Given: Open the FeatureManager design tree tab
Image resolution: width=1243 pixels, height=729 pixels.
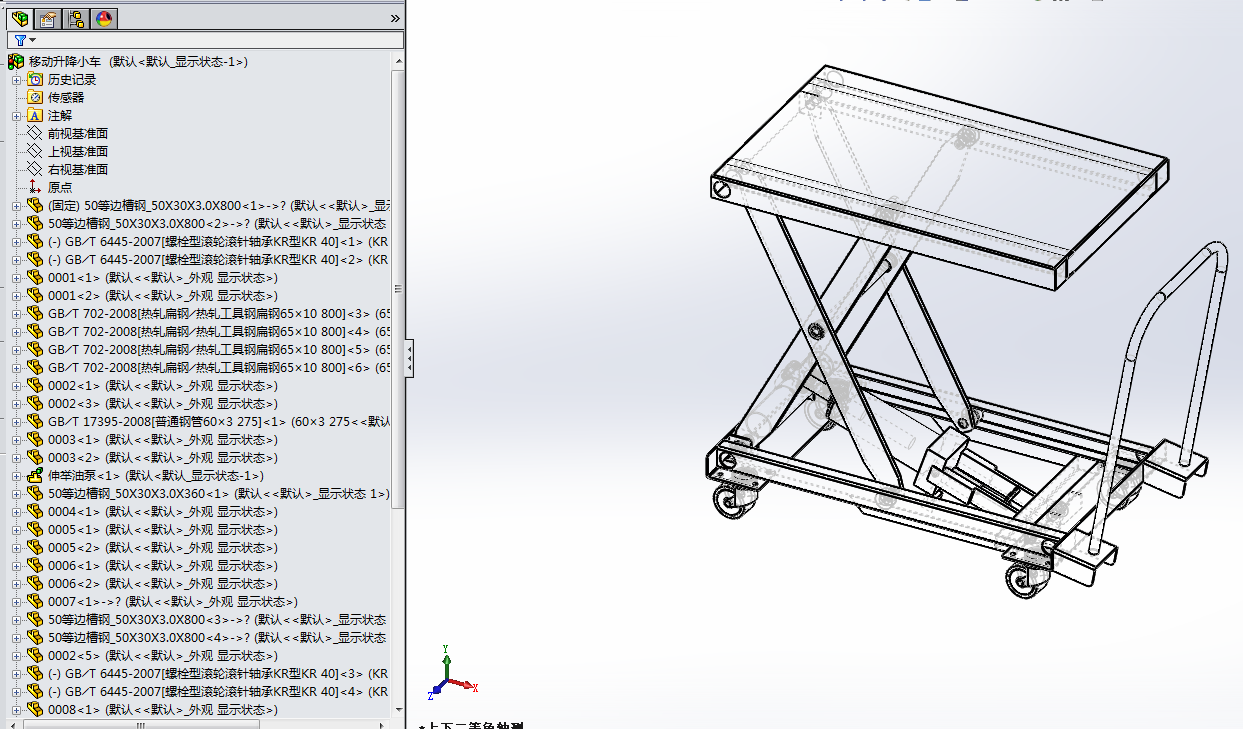Looking at the screenshot, I should [x=19, y=18].
